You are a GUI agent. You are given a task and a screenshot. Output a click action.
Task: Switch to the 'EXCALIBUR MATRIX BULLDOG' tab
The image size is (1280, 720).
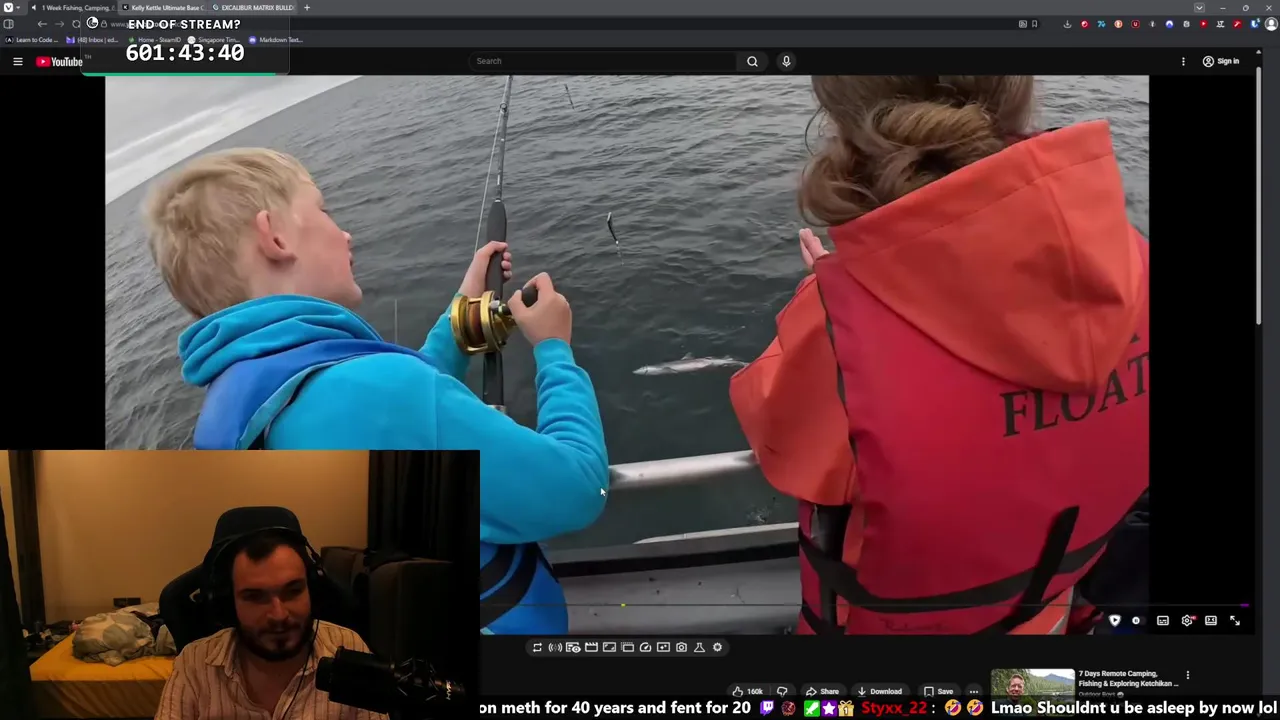point(254,7)
